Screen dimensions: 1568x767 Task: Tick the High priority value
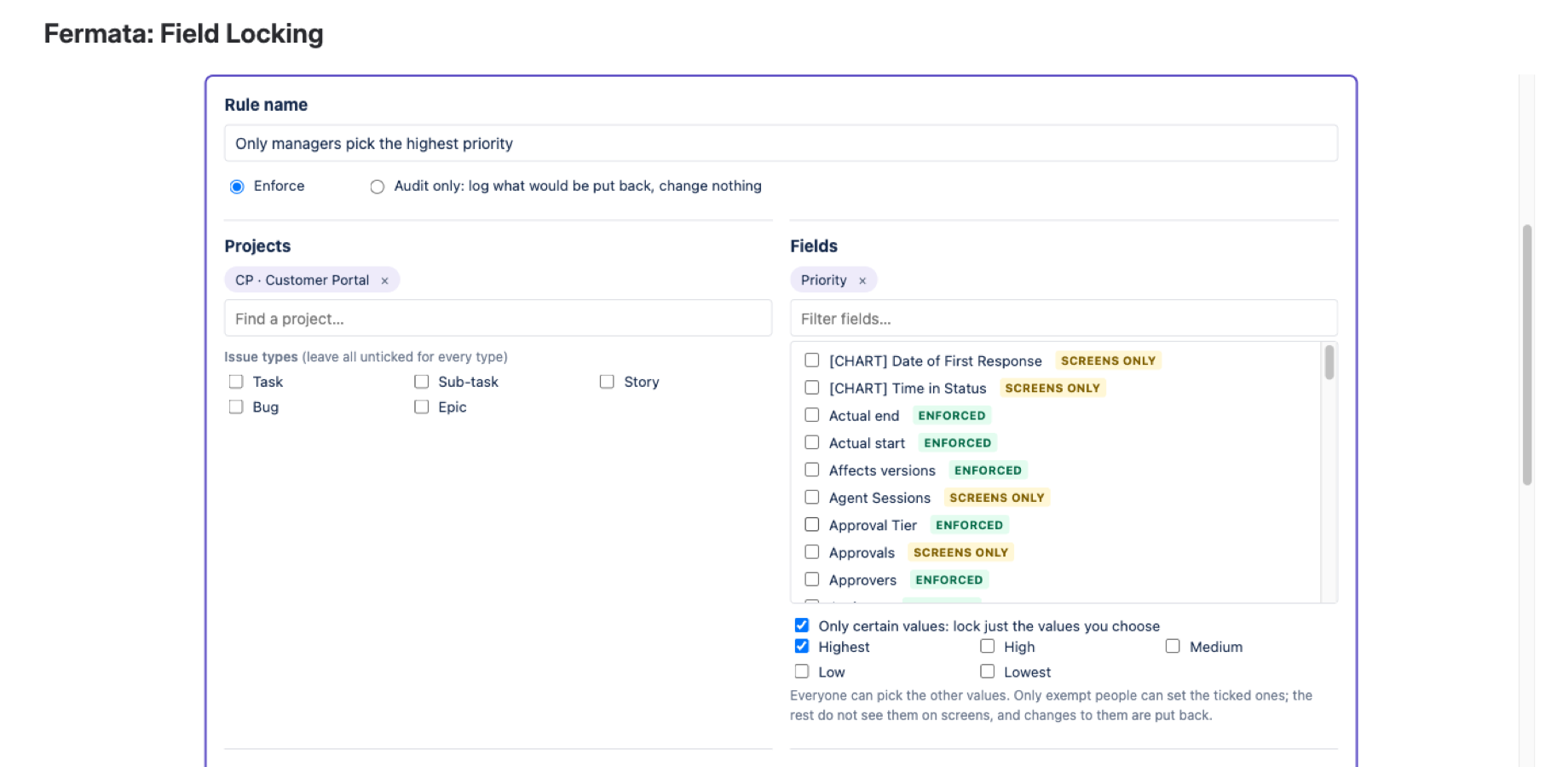point(988,646)
